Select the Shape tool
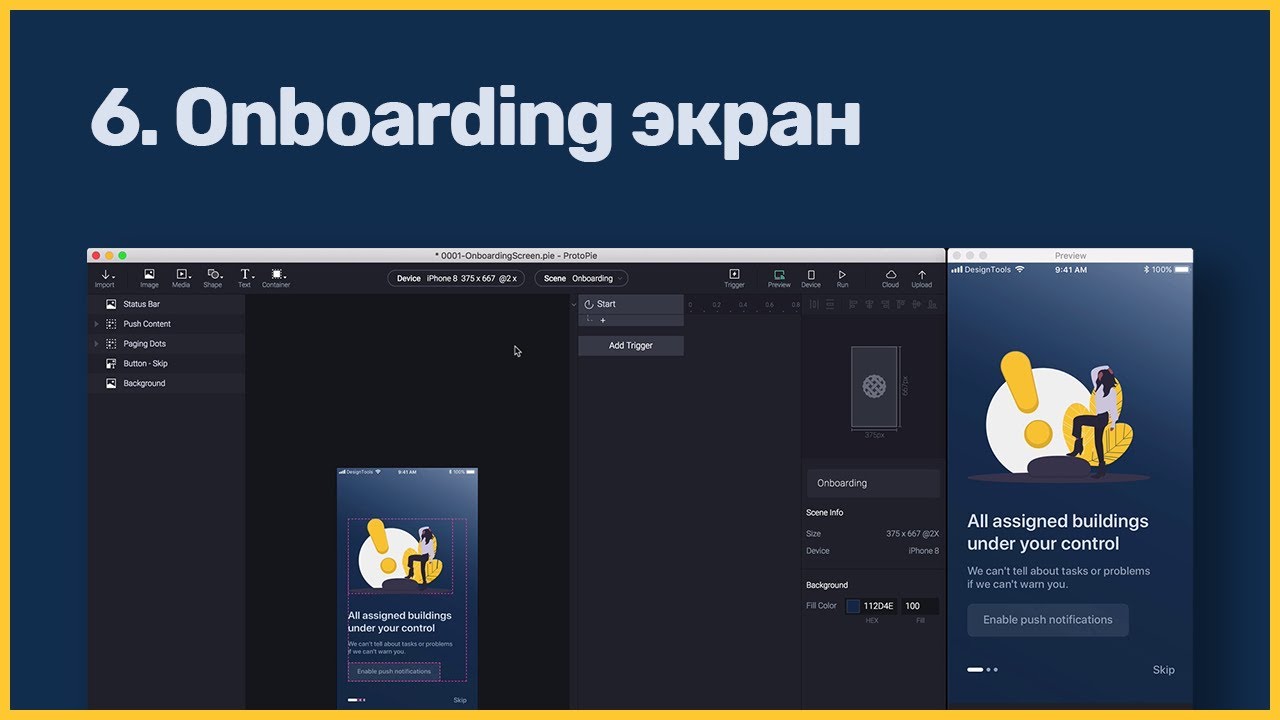 (x=213, y=278)
